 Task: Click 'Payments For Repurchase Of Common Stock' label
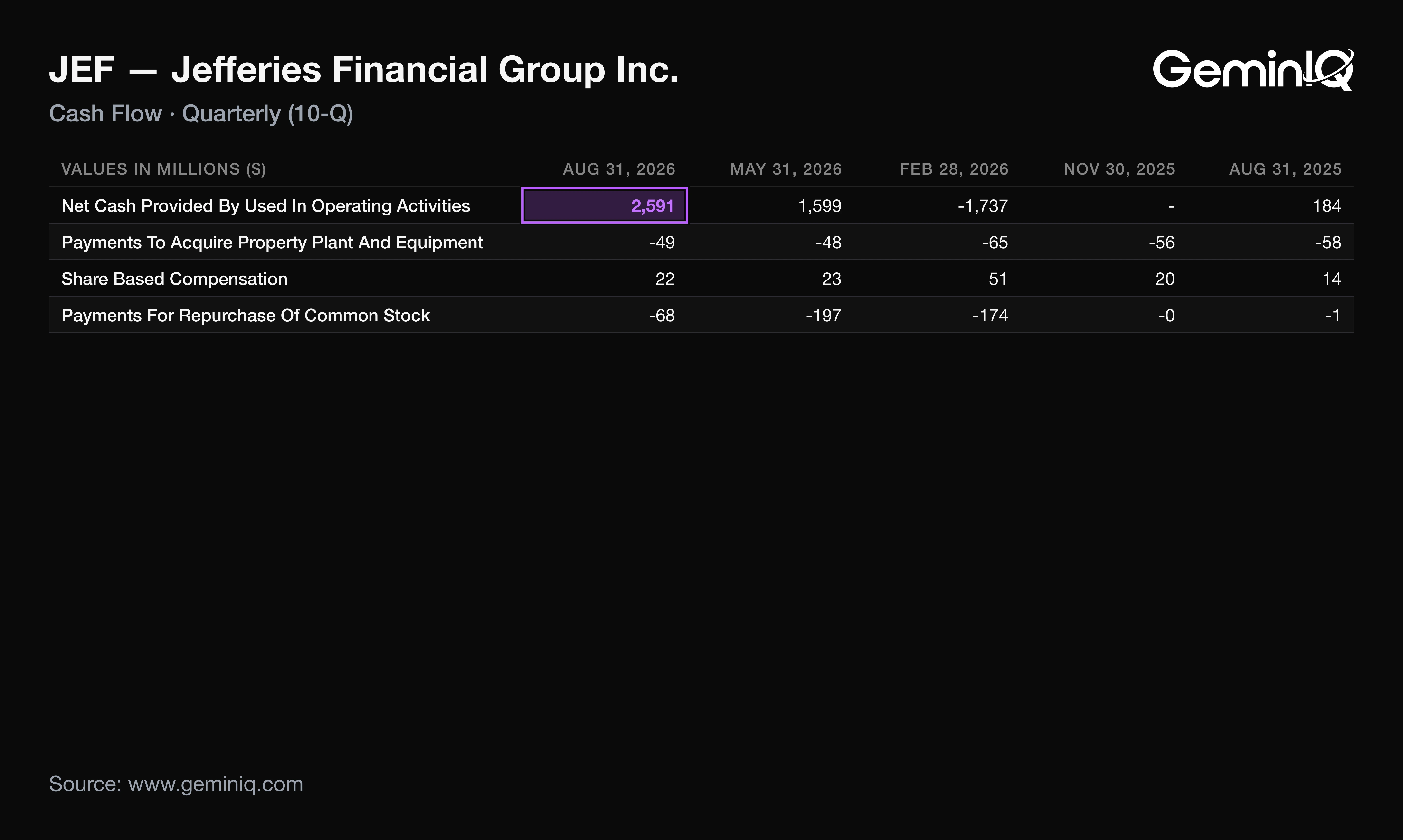pyautogui.click(x=246, y=315)
